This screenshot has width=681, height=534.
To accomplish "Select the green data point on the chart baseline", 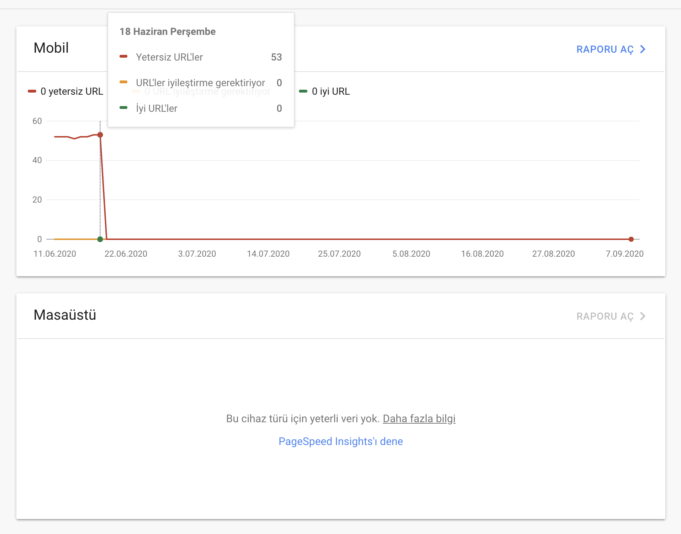I will click(x=100, y=239).
